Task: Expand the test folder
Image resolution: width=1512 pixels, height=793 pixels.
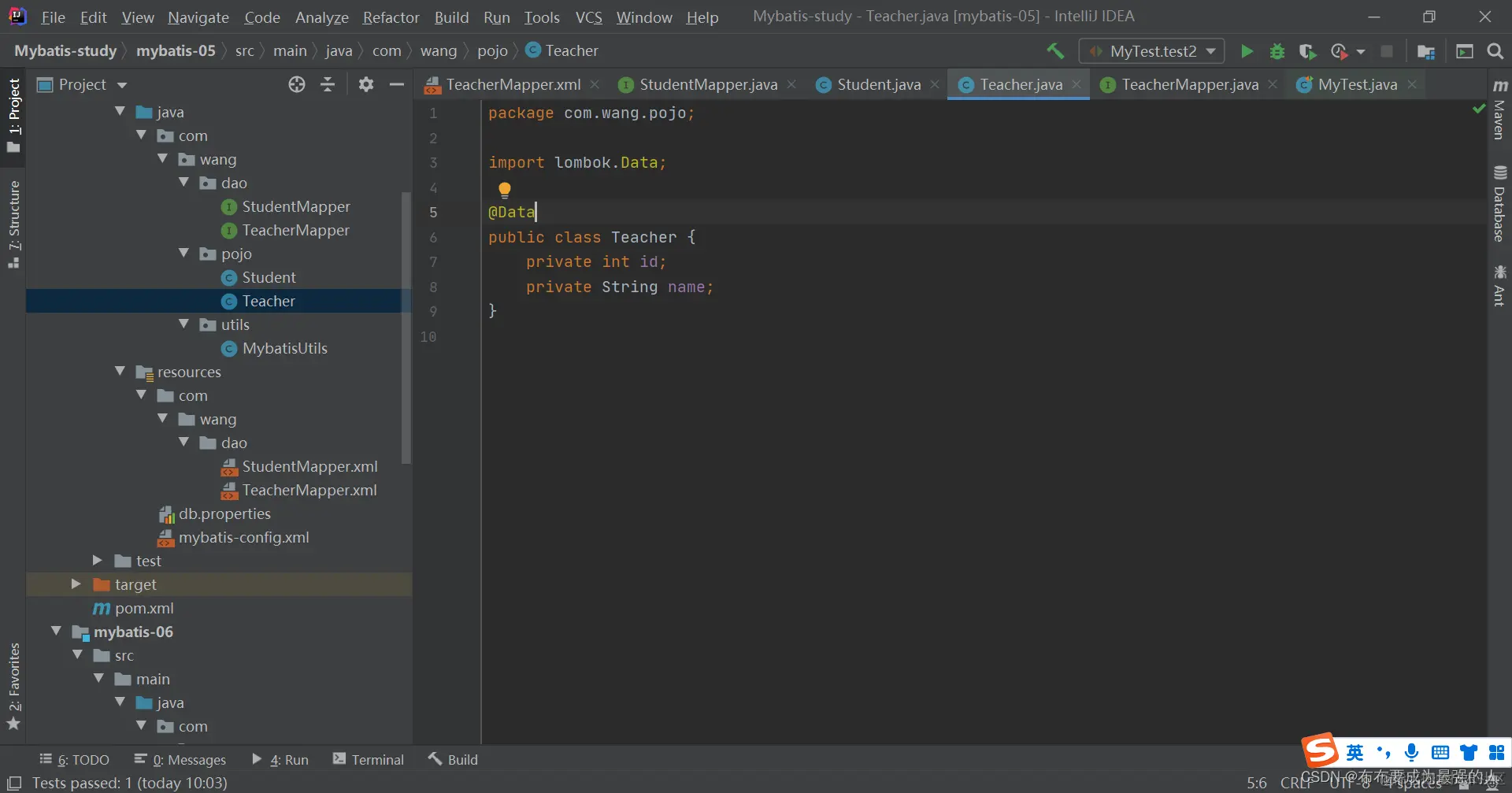Action: pos(98,561)
